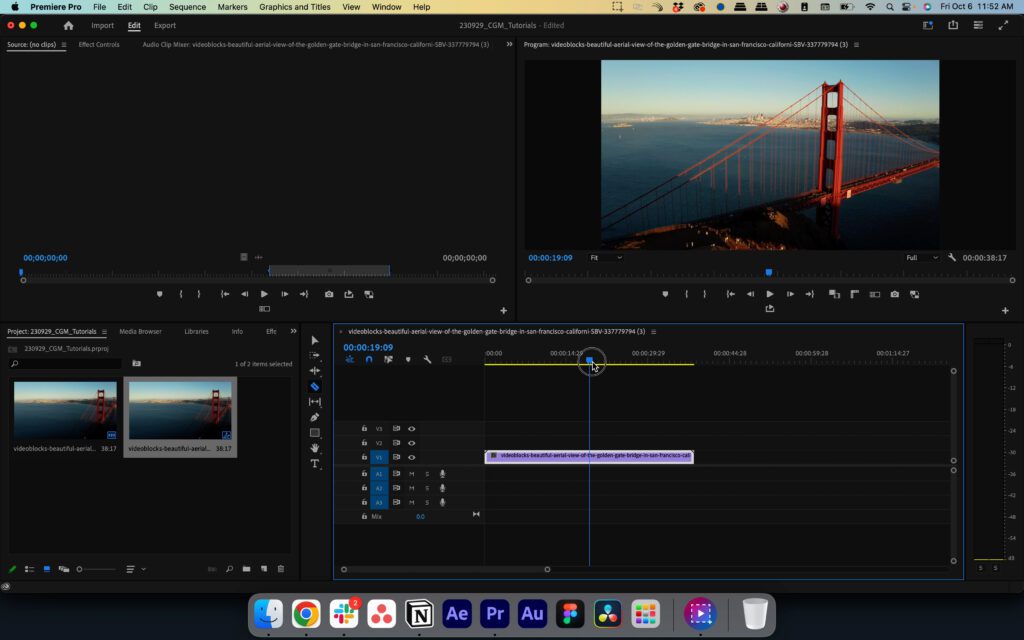1024x640 pixels.
Task: Click the New Bin folder icon in Project panel
Action: [247, 568]
